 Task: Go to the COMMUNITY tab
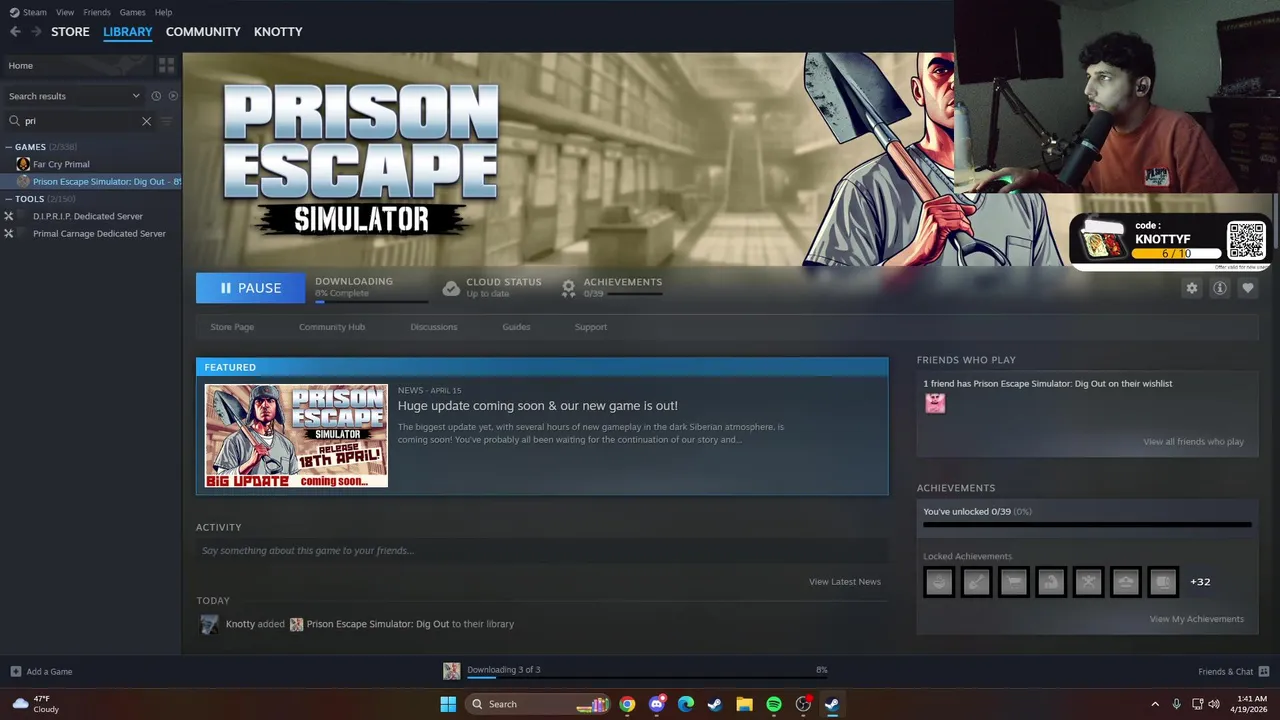point(203,32)
